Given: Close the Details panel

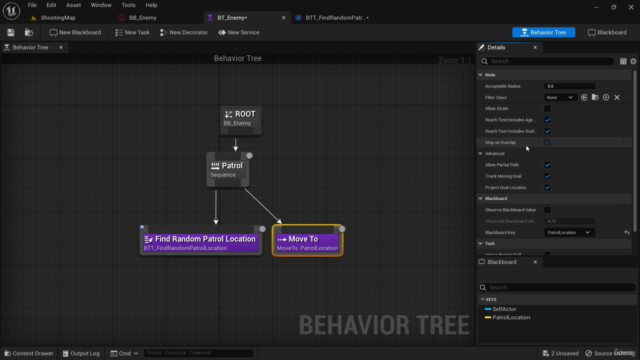Looking at the screenshot, I should pos(535,48).
